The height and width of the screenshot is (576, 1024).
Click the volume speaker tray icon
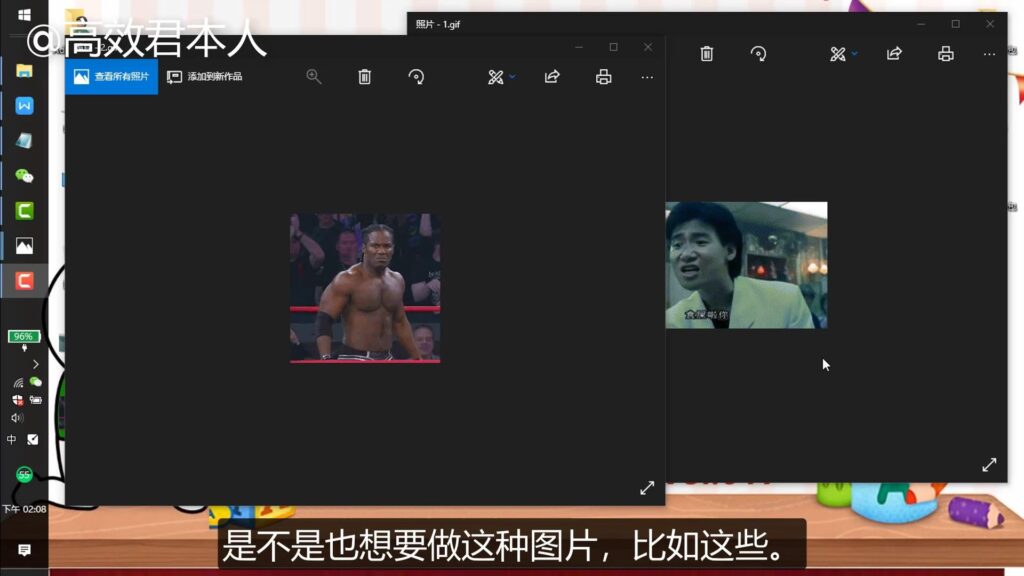point(17,418)
